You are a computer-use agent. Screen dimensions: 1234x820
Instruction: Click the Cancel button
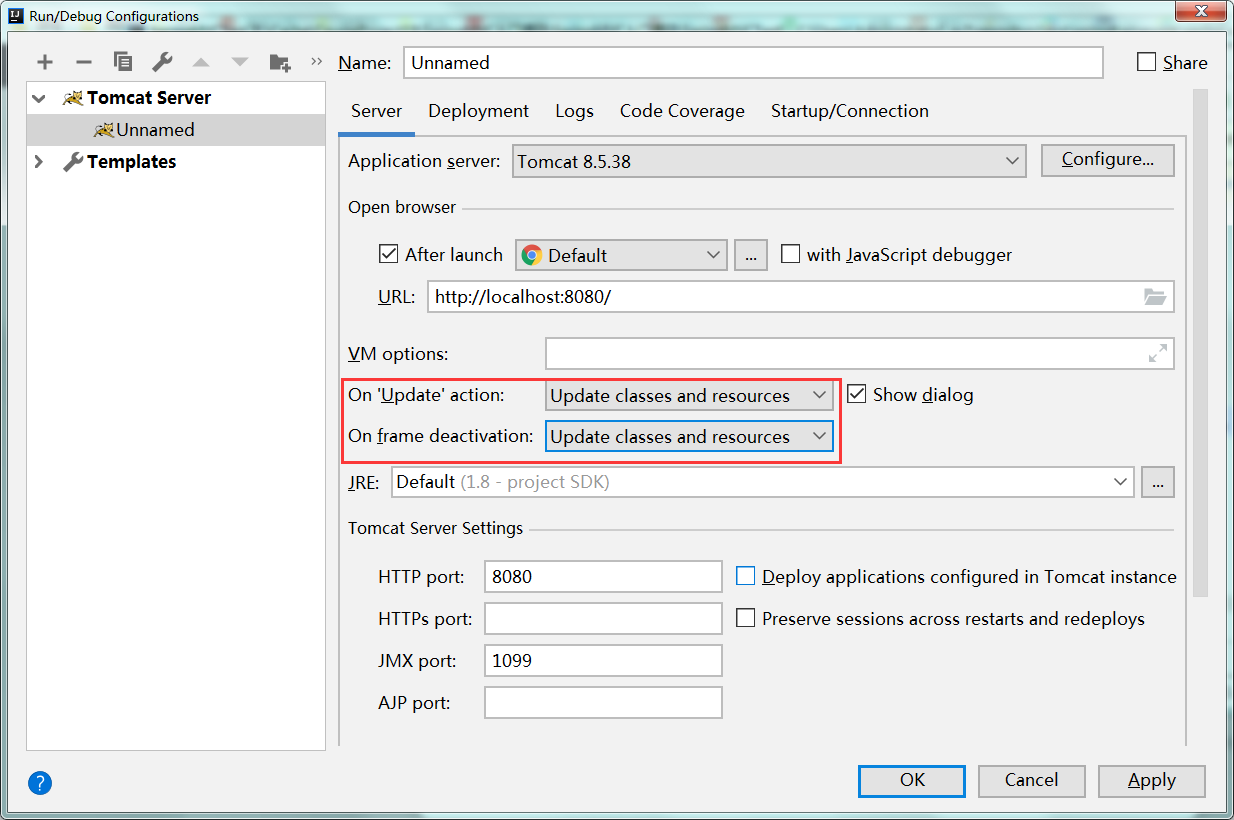tap(1032, 781)
